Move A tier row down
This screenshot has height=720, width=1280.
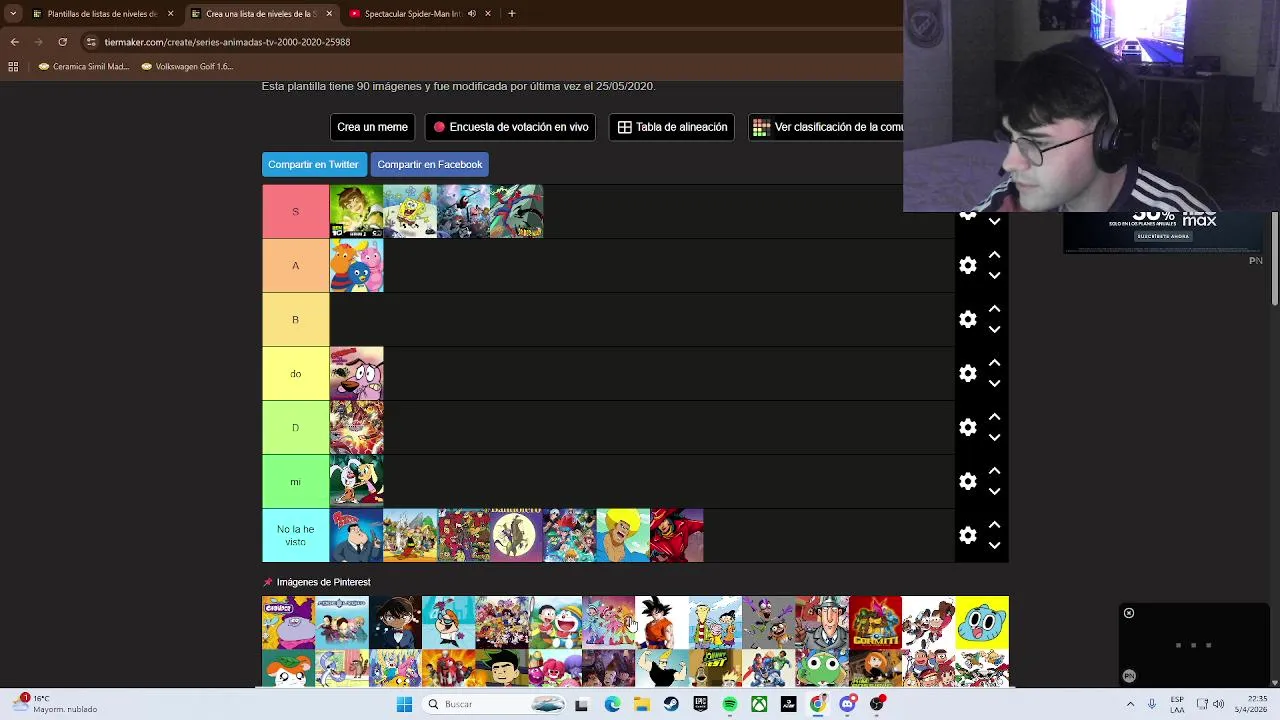(x=994, y=275)
